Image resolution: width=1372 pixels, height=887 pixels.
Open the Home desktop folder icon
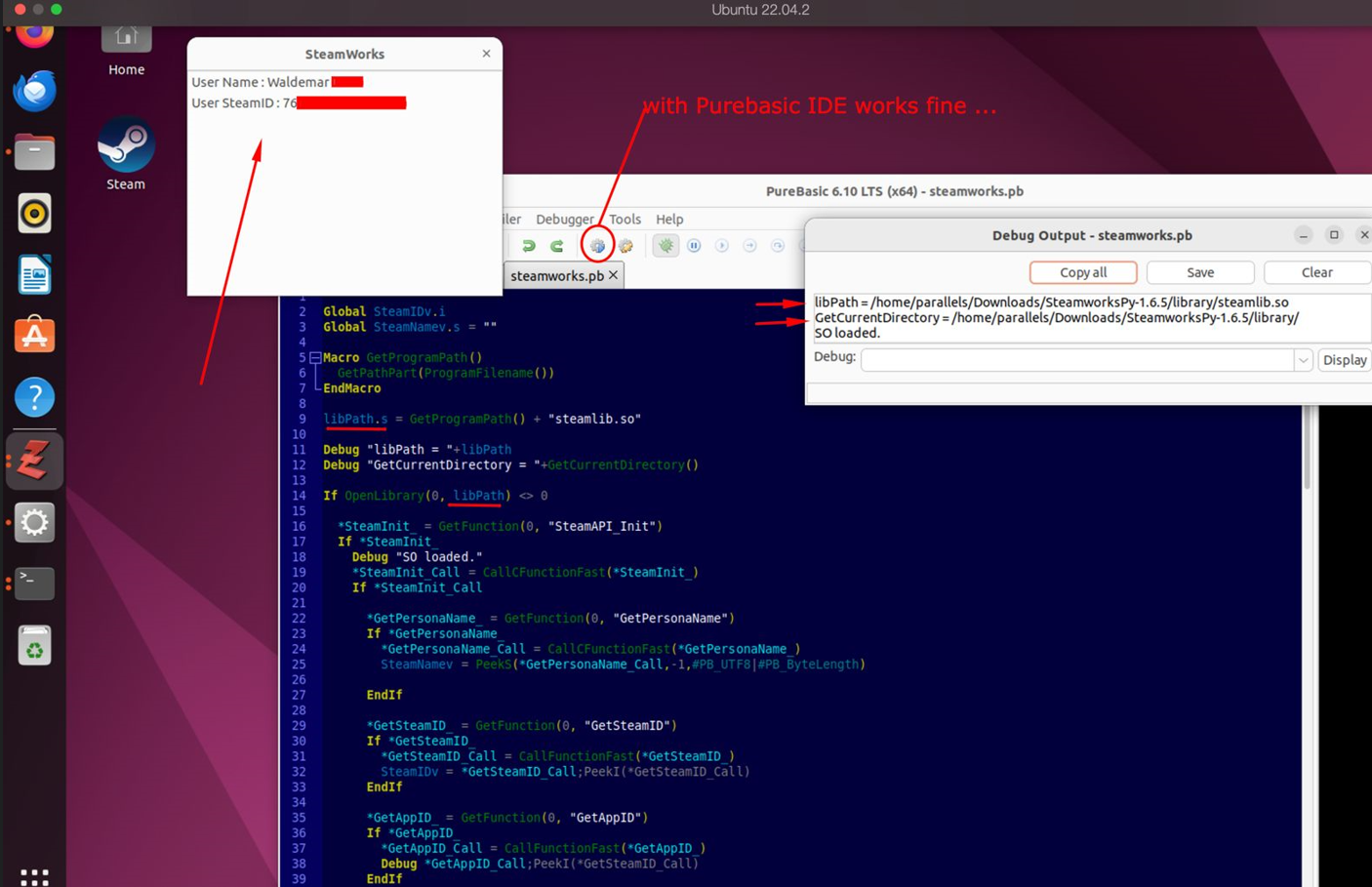[126, 51]
